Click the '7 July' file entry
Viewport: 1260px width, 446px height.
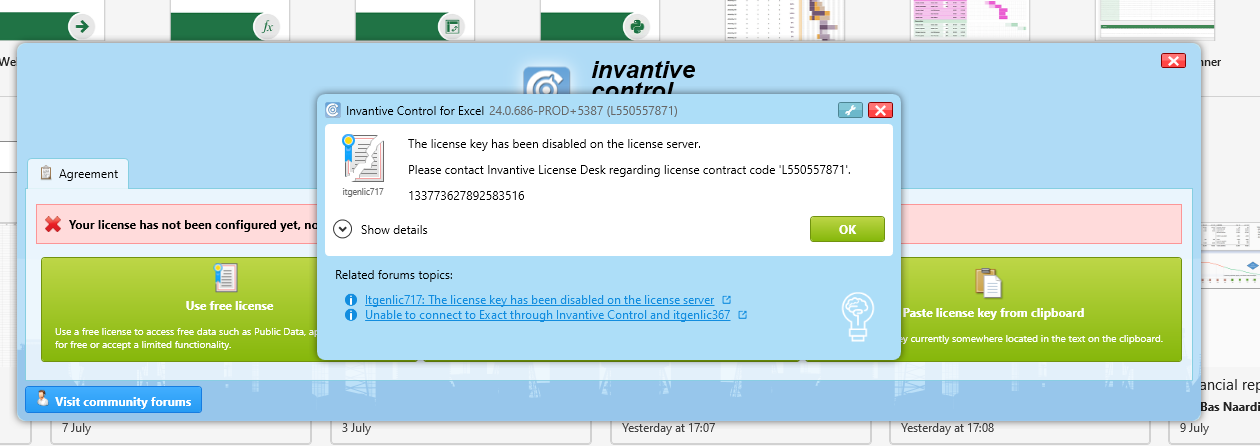77,428
